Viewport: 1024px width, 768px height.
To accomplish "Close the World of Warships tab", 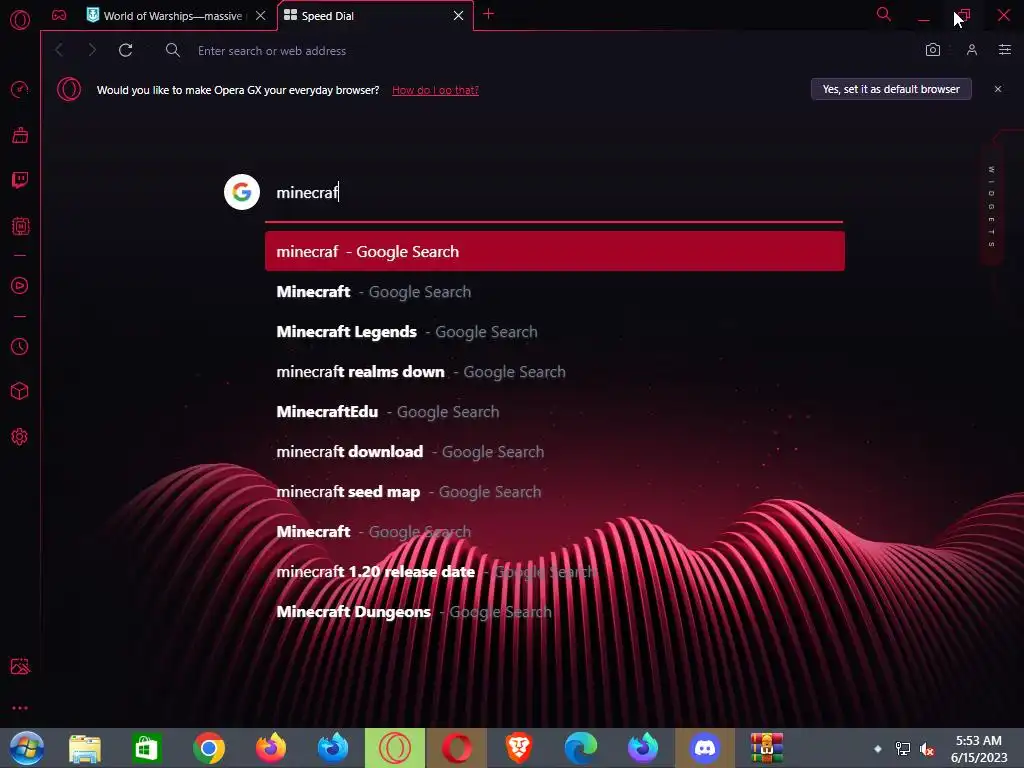I will tap(261, 16).
